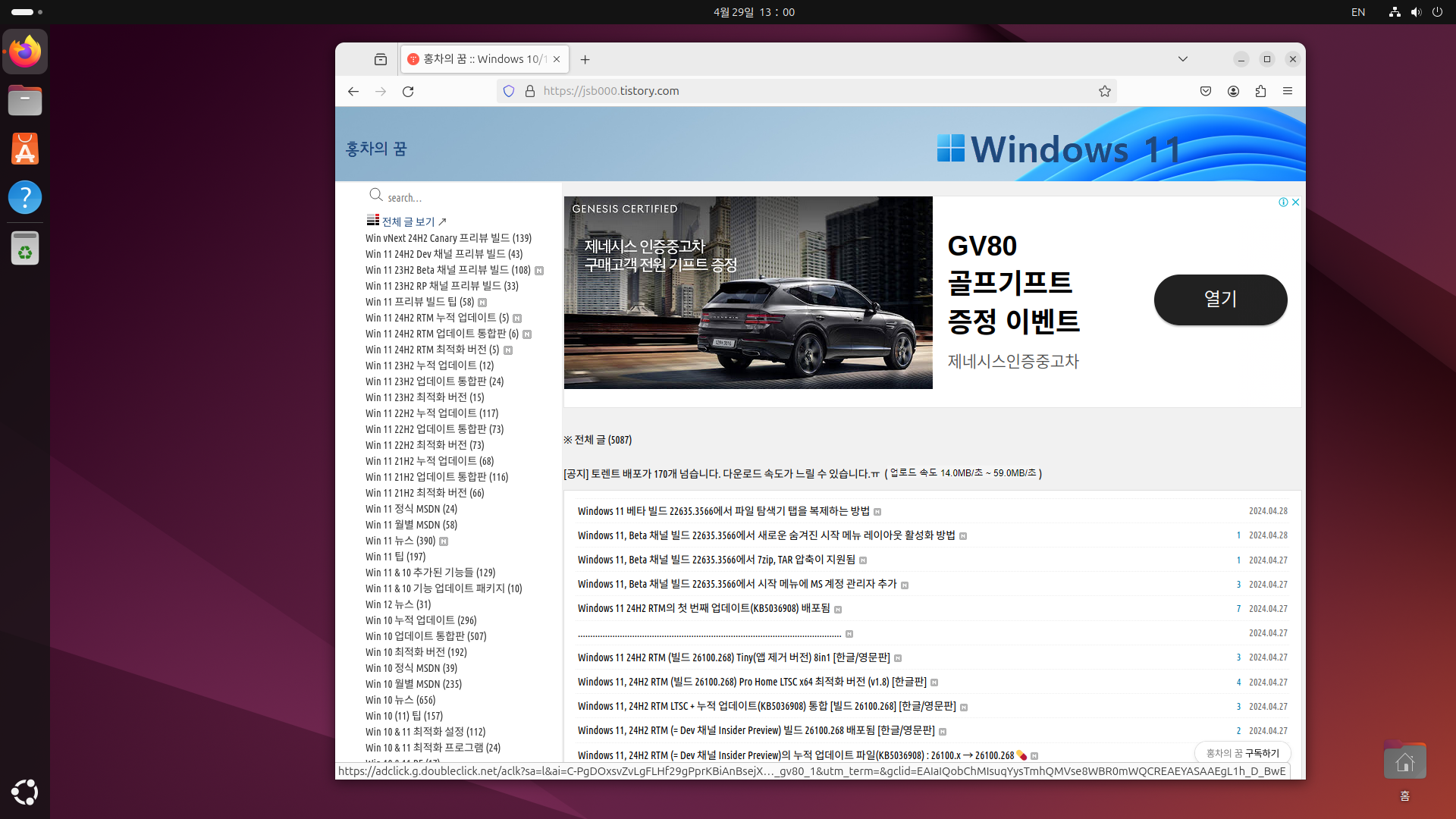Image resolution: width=1456 pixels, height=819 pixels.
Task: Open Win 11 24H2 RTM 누적 업데이트 category
Action: (x=437, y=318)
